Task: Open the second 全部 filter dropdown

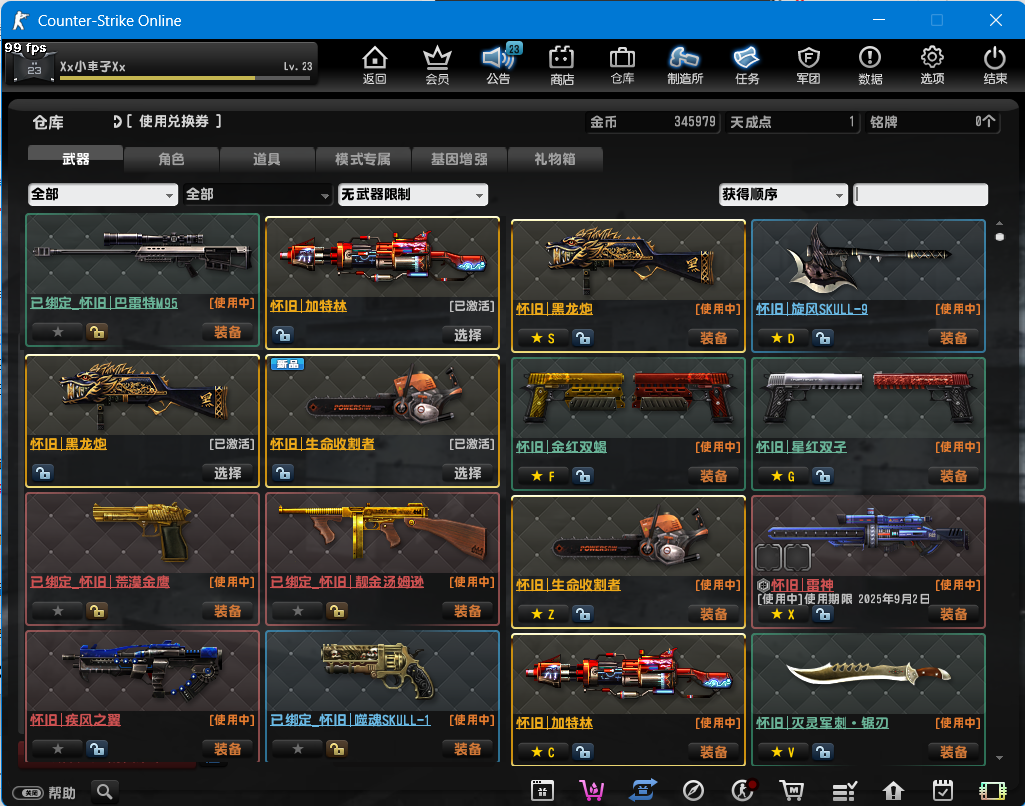Action: click(258, 194)
